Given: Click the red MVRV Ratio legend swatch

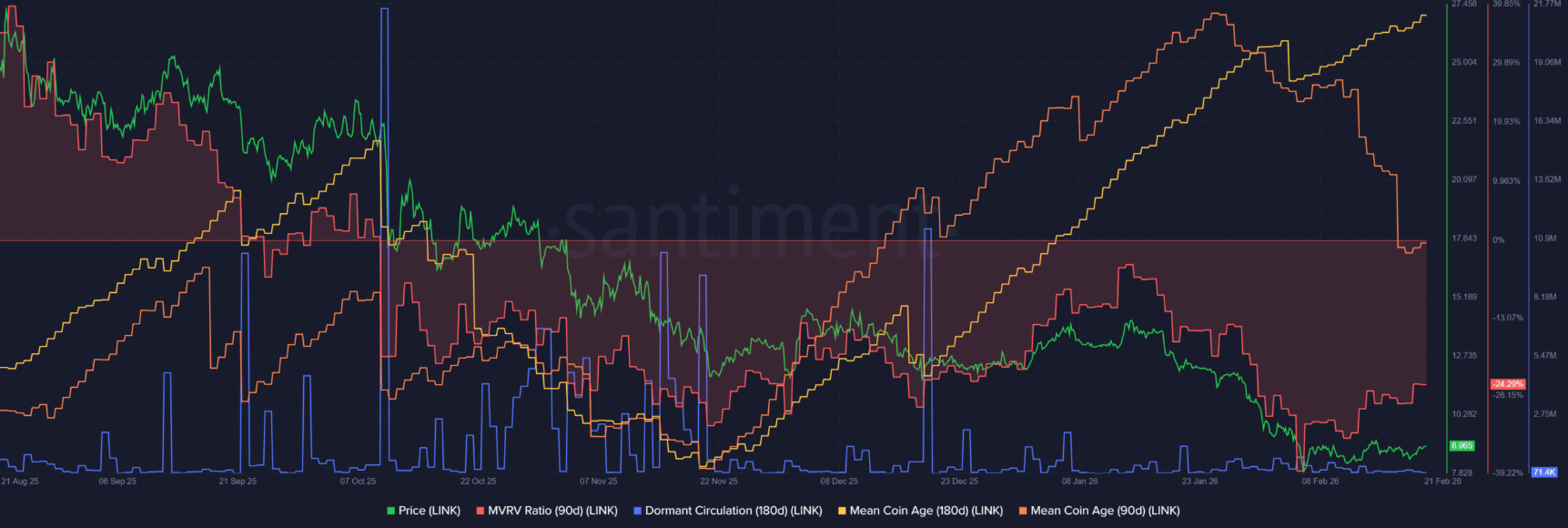Looking at the screenshot, I should tap(481, 512).
